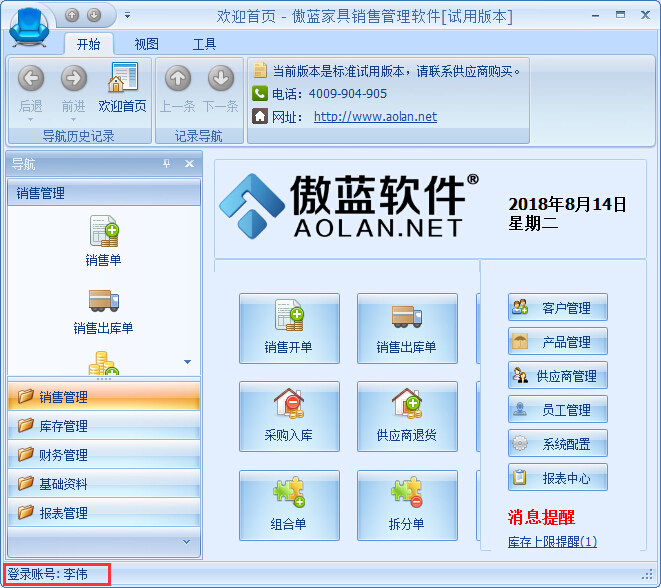The width and height of the screenshot is (661, 588).
Task: Open the quick access toolbar dropdown
Action: point(127,16)
